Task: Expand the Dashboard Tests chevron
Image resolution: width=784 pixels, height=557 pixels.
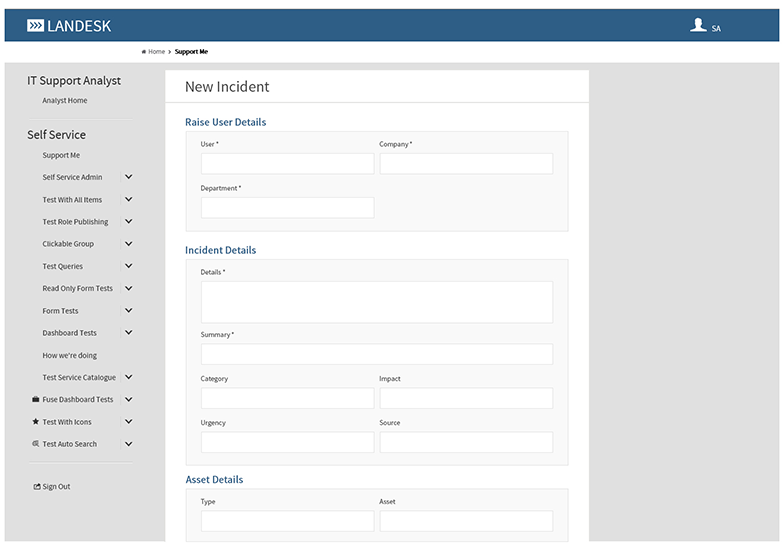Action: coord(128,333)
